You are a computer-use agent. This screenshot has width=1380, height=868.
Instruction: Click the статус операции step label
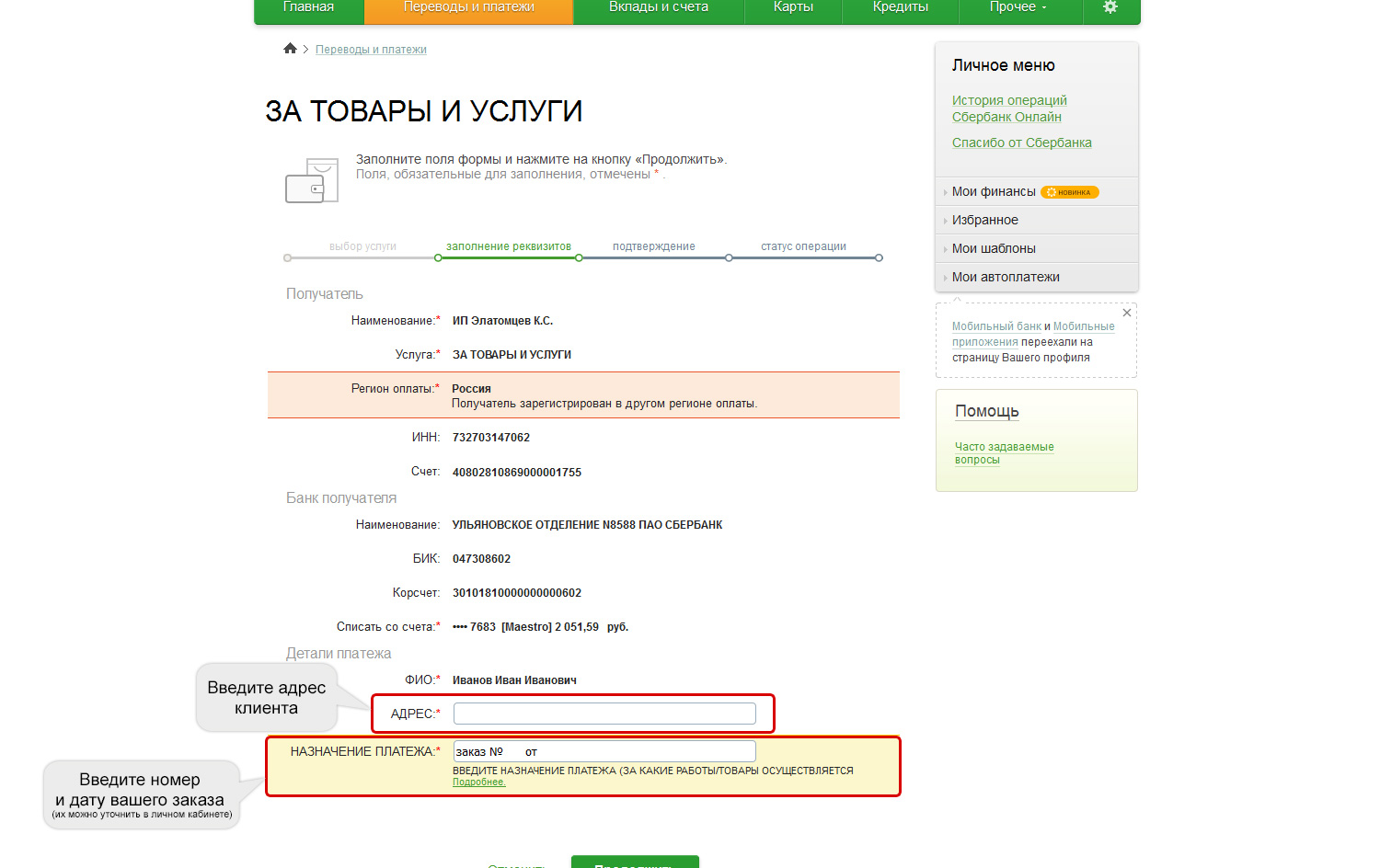pyautogui.click(x=803, y=246)
